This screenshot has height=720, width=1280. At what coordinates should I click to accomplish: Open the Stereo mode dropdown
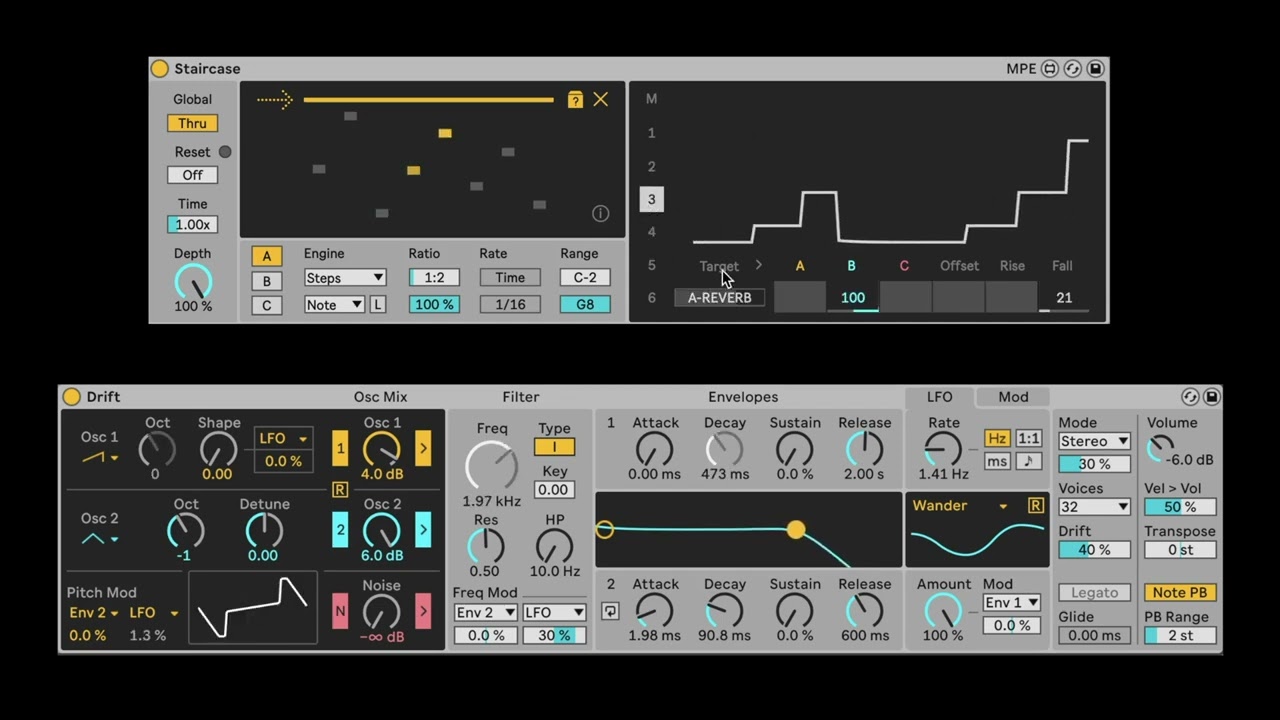tap(1094, 441)
